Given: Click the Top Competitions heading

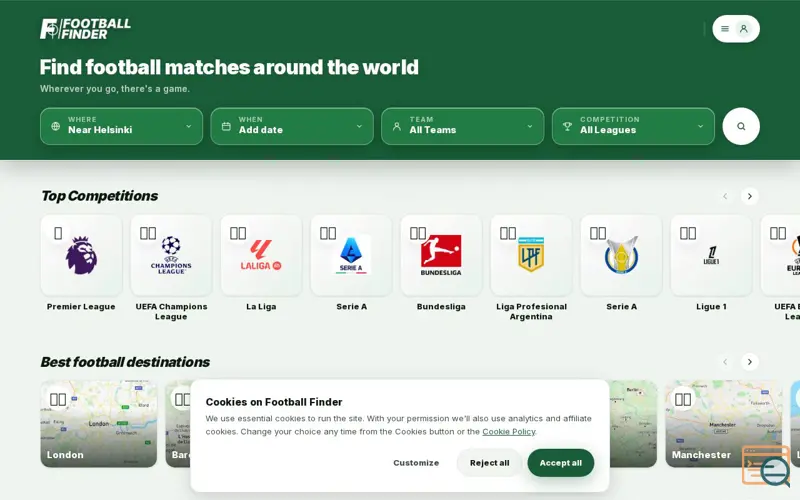Looking at the screenshot, I should click(99, 196).
